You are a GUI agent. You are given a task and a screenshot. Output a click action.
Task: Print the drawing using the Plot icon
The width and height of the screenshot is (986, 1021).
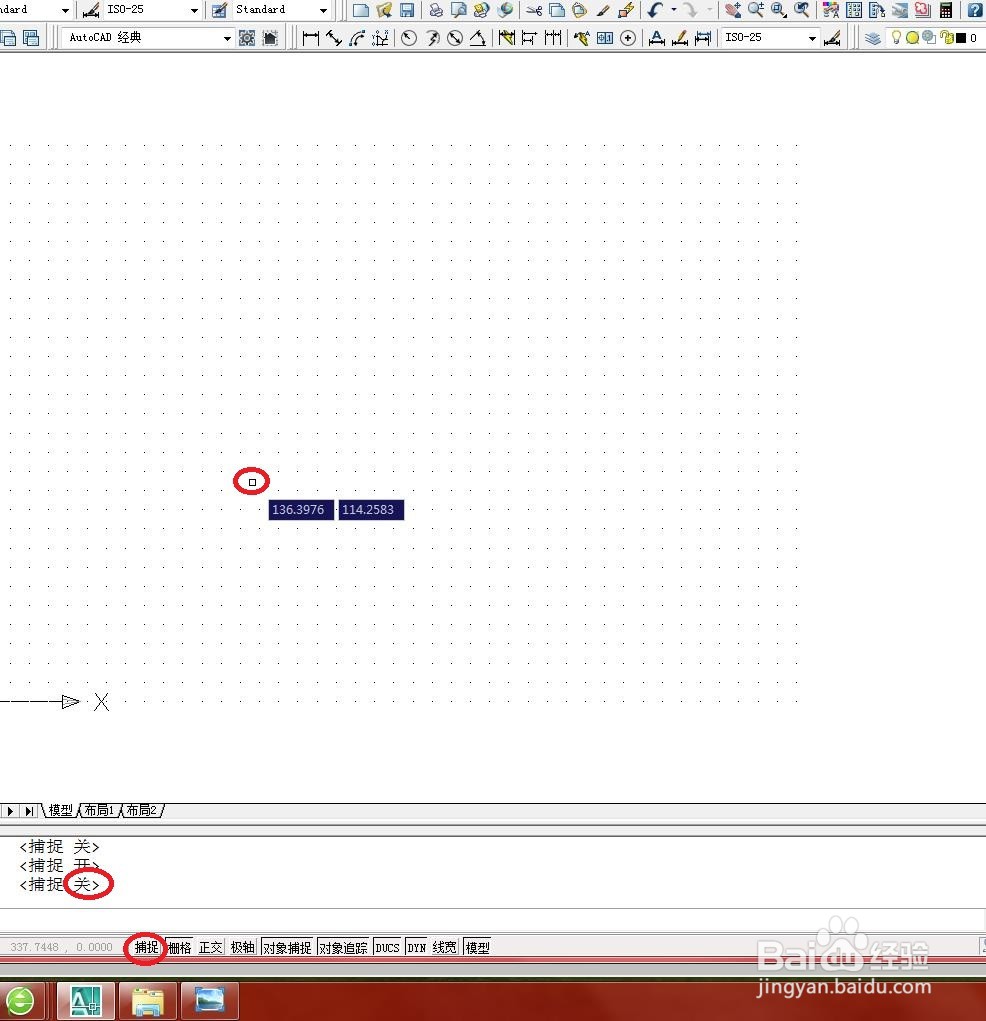[436, 10]
